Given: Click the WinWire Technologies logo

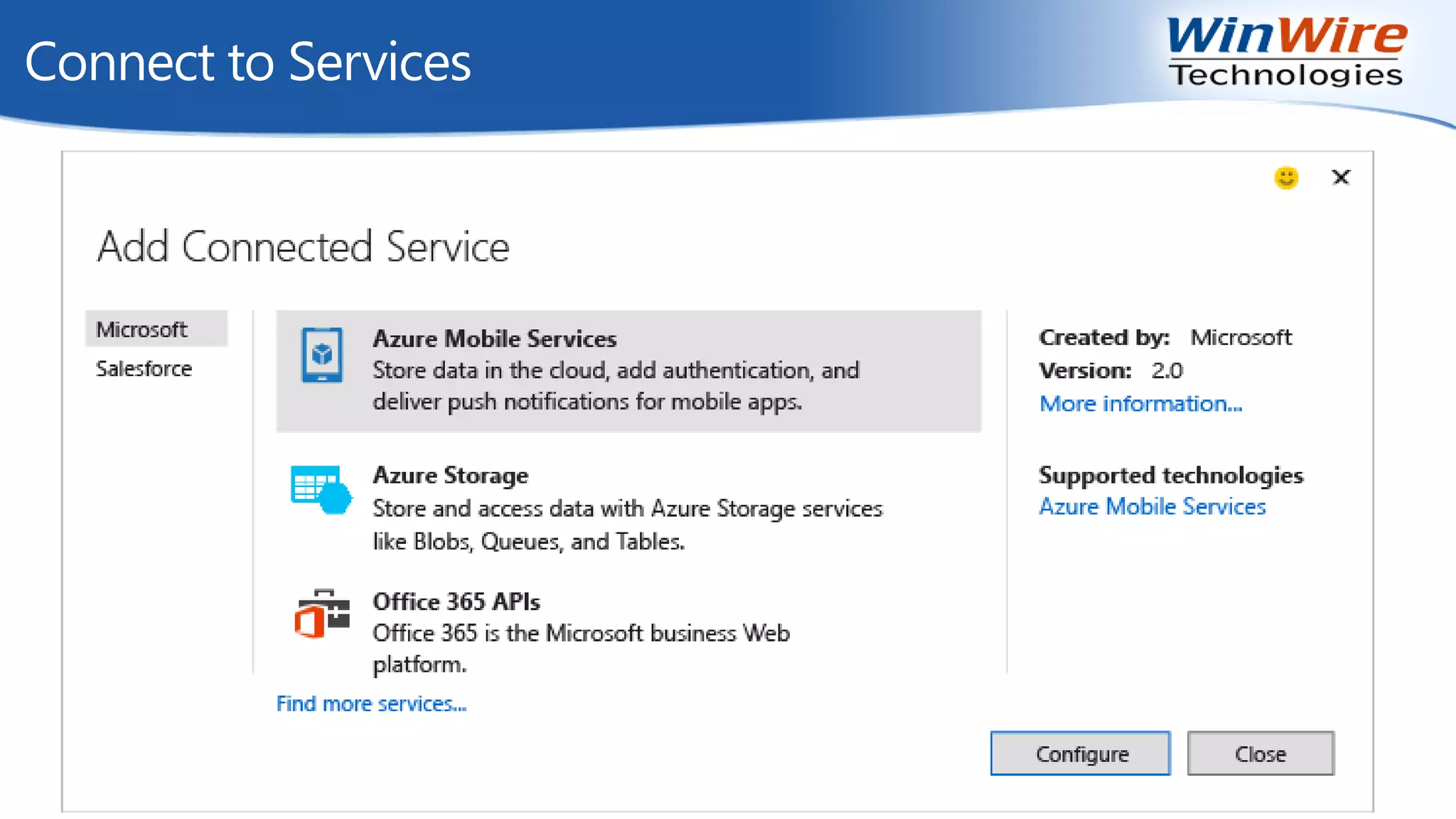Looking at the screenshot, I should point(1286,53).
